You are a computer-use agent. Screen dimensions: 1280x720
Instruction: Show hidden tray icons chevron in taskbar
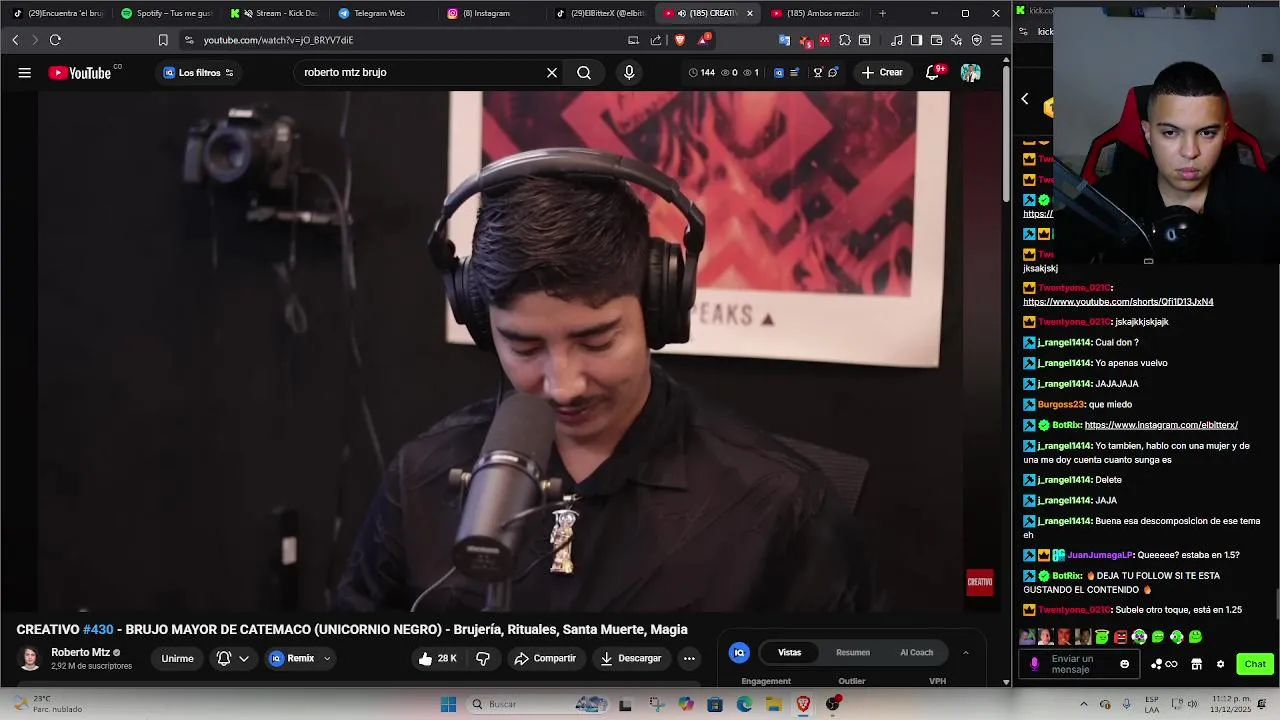pos(1084,704)
